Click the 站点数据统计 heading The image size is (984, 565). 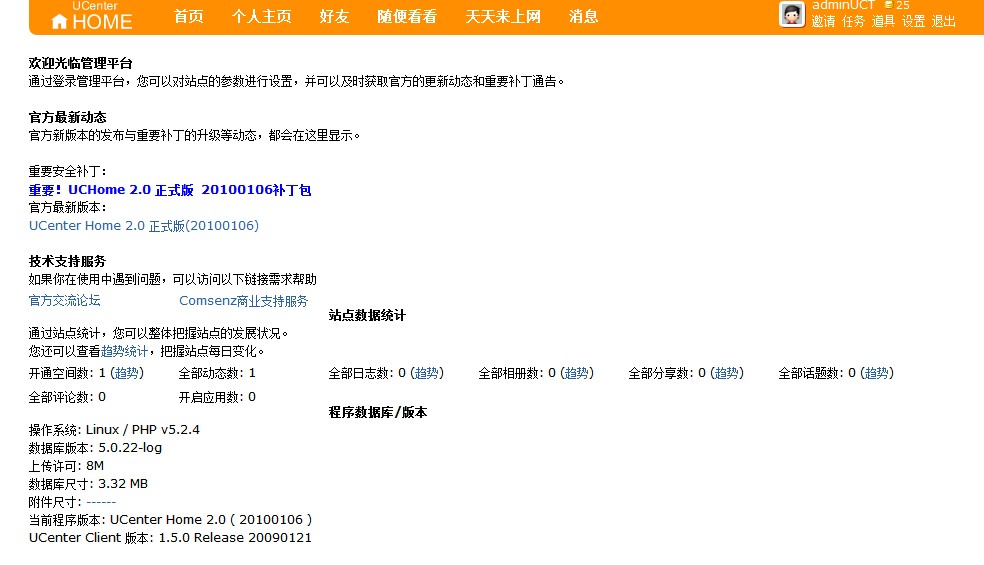coord(367,316)
